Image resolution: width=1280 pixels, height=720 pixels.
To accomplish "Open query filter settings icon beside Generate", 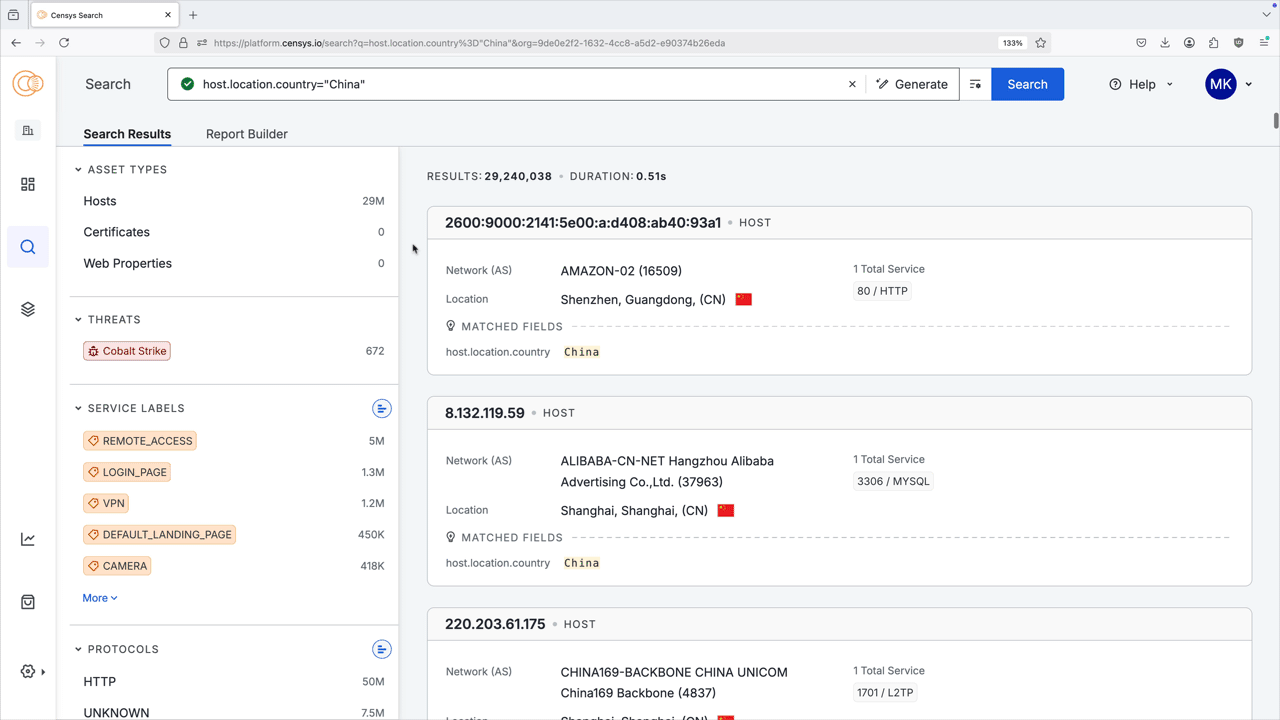I will tap(975, 84).
